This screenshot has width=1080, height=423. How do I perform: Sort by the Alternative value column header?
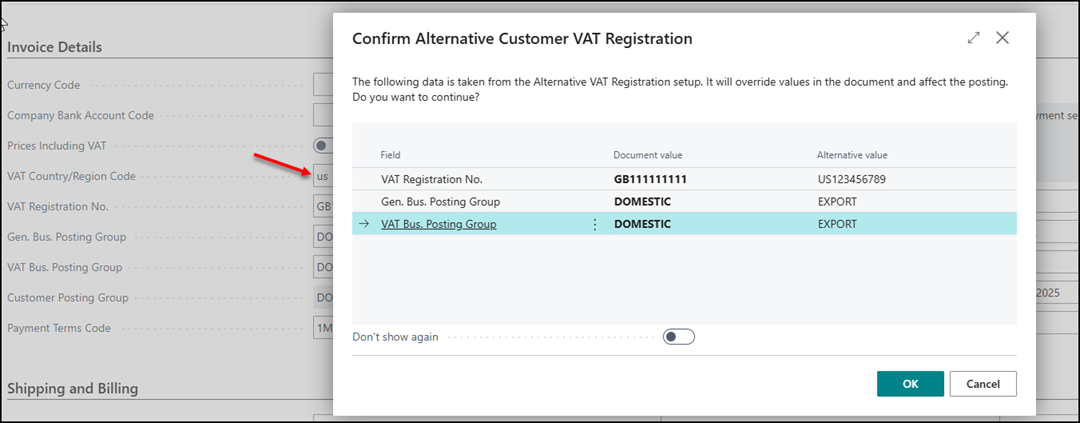coord(852,155)
